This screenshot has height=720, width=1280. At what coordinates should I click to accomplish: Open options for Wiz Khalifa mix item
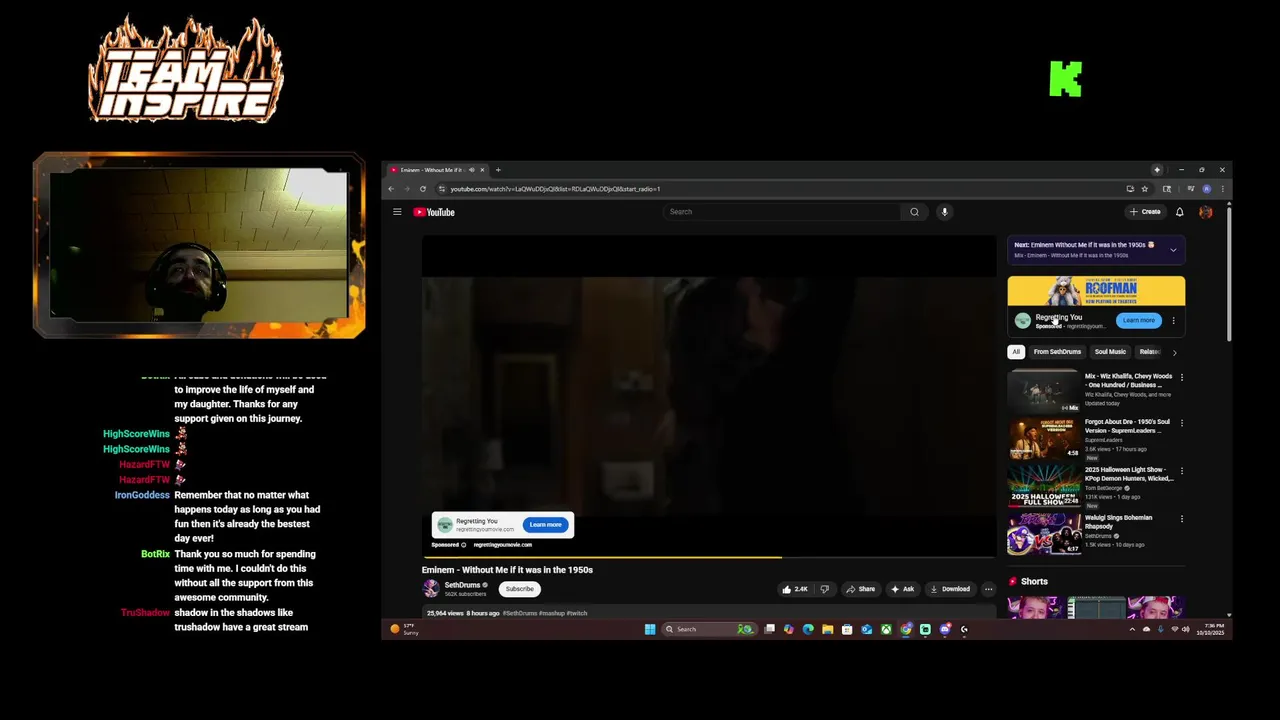(1182, 378)
